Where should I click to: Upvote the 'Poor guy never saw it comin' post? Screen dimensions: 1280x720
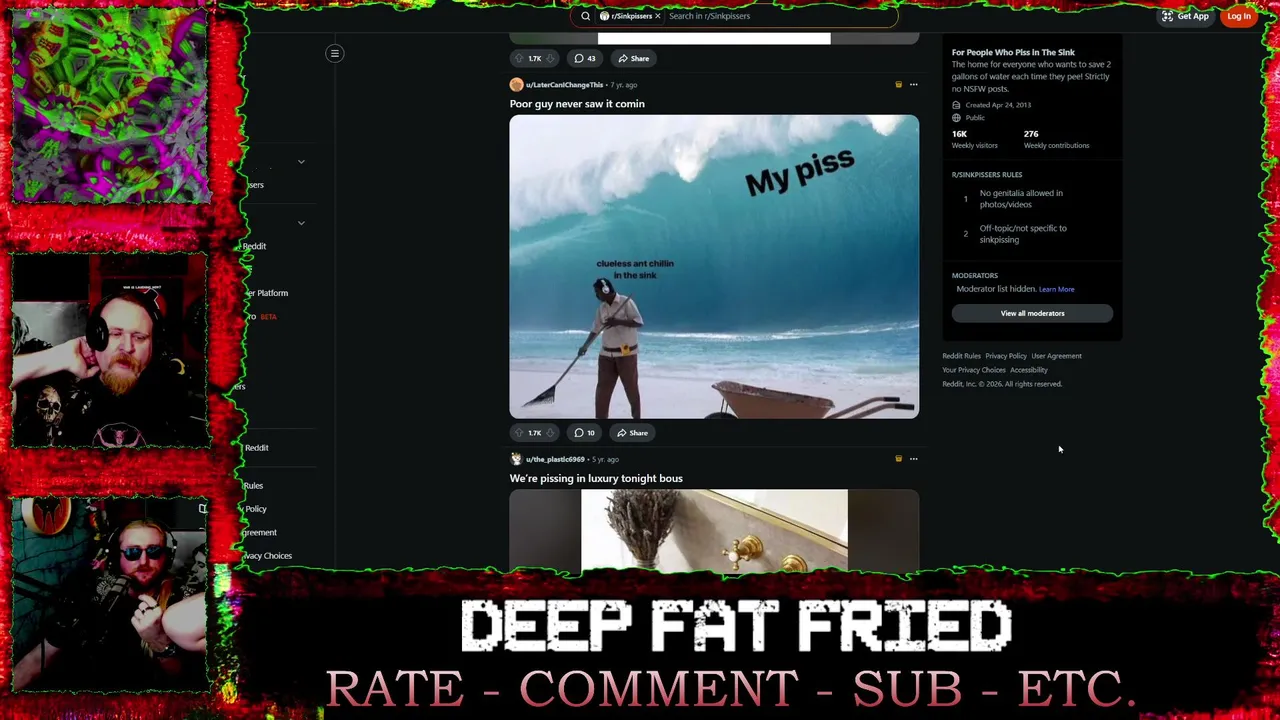click(x=519, y=433)
